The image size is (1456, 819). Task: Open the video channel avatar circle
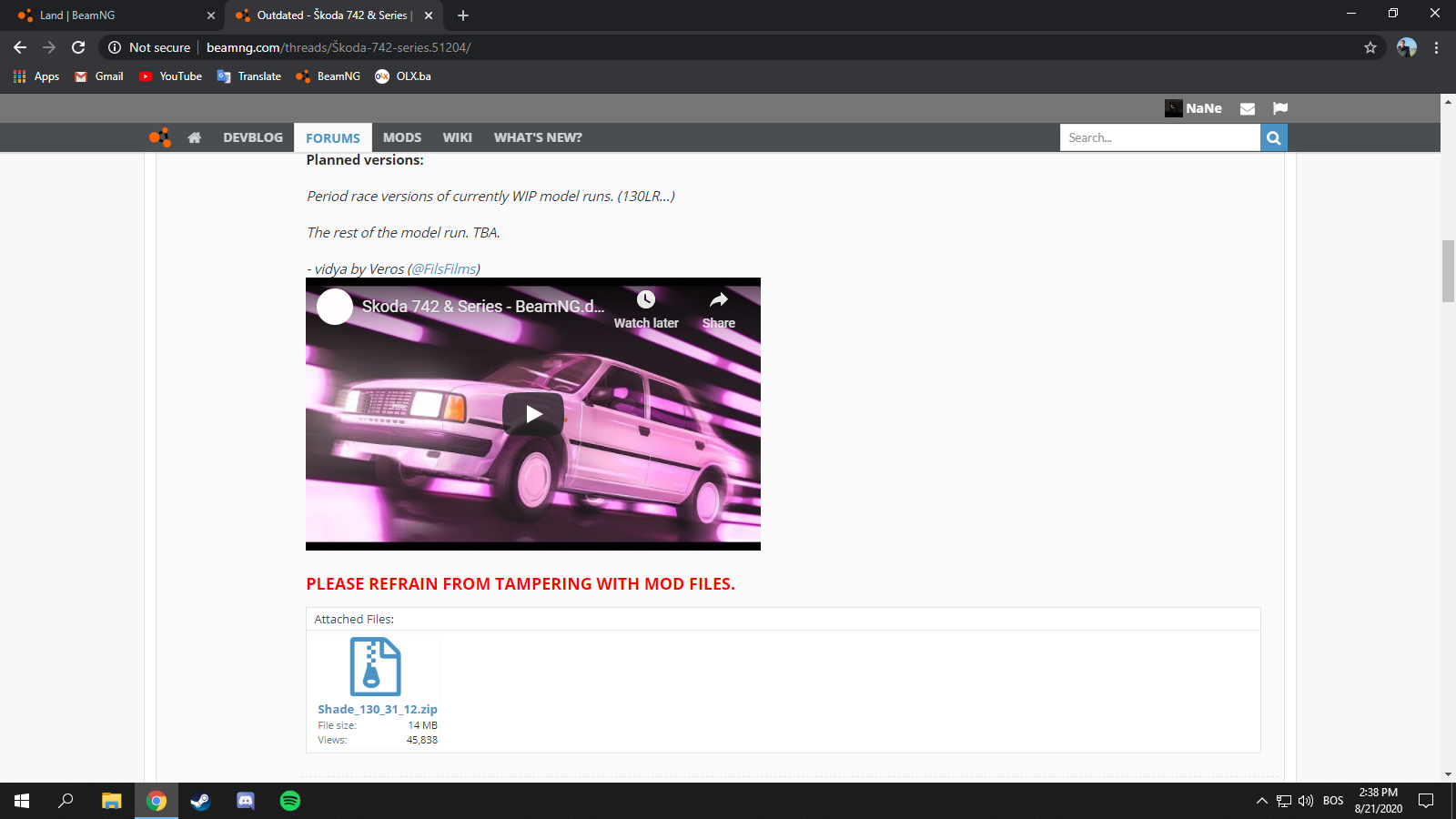click(335, 307)
